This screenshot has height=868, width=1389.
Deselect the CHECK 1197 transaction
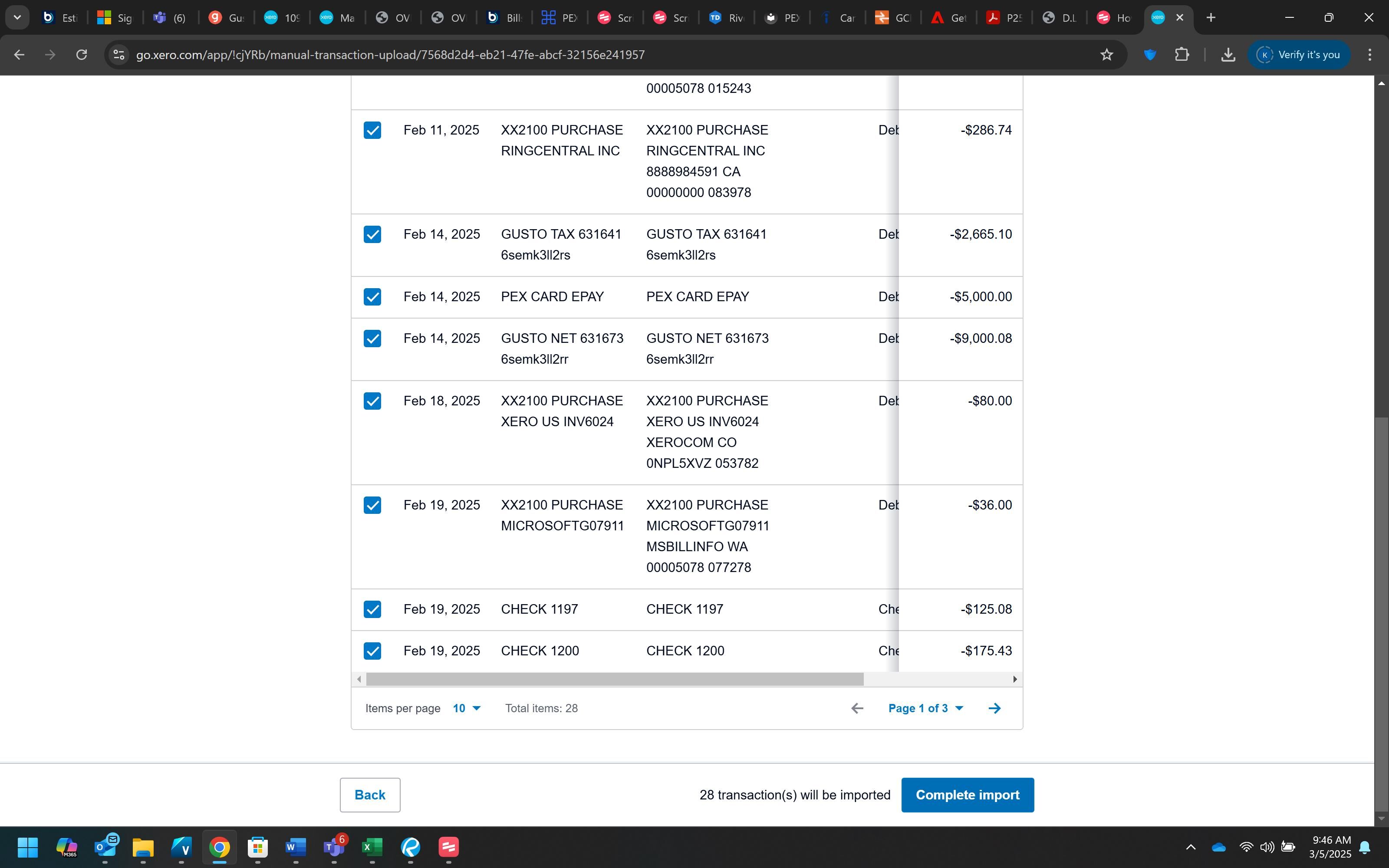[x=372, y=609]
